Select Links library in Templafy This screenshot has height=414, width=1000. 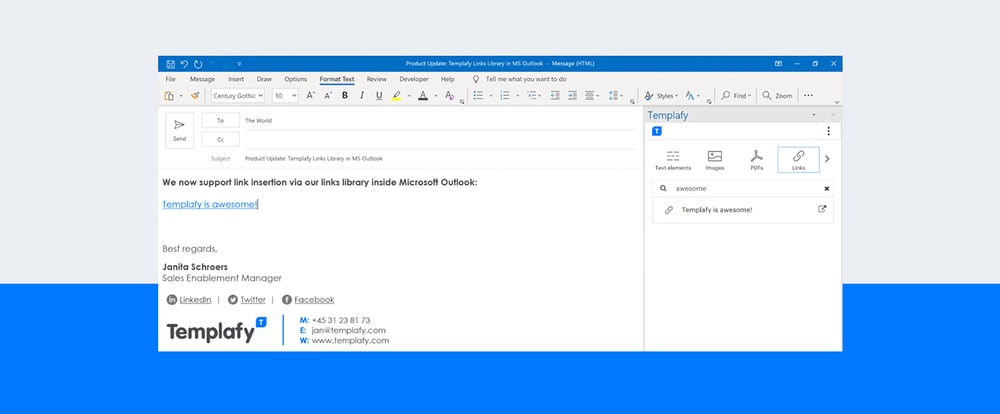pyautogui.click(x=798, y=160)
